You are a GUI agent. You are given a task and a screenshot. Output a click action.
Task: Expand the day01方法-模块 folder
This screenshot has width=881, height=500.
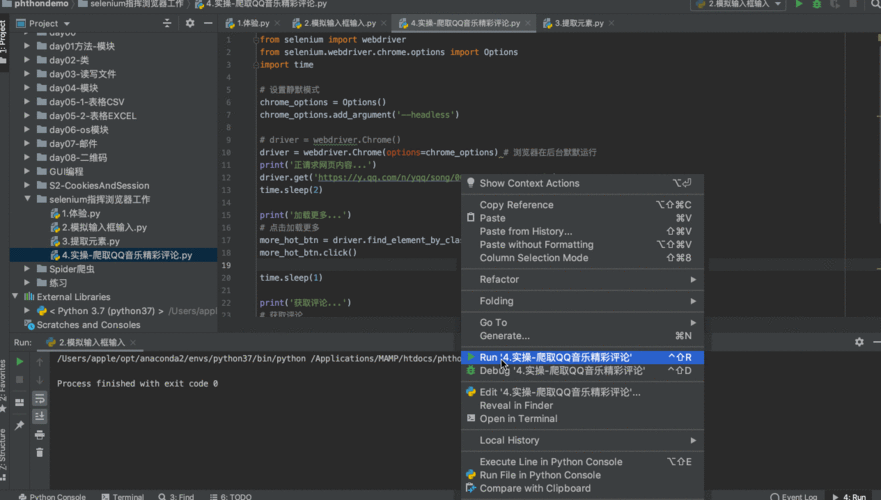pos(26,46)
